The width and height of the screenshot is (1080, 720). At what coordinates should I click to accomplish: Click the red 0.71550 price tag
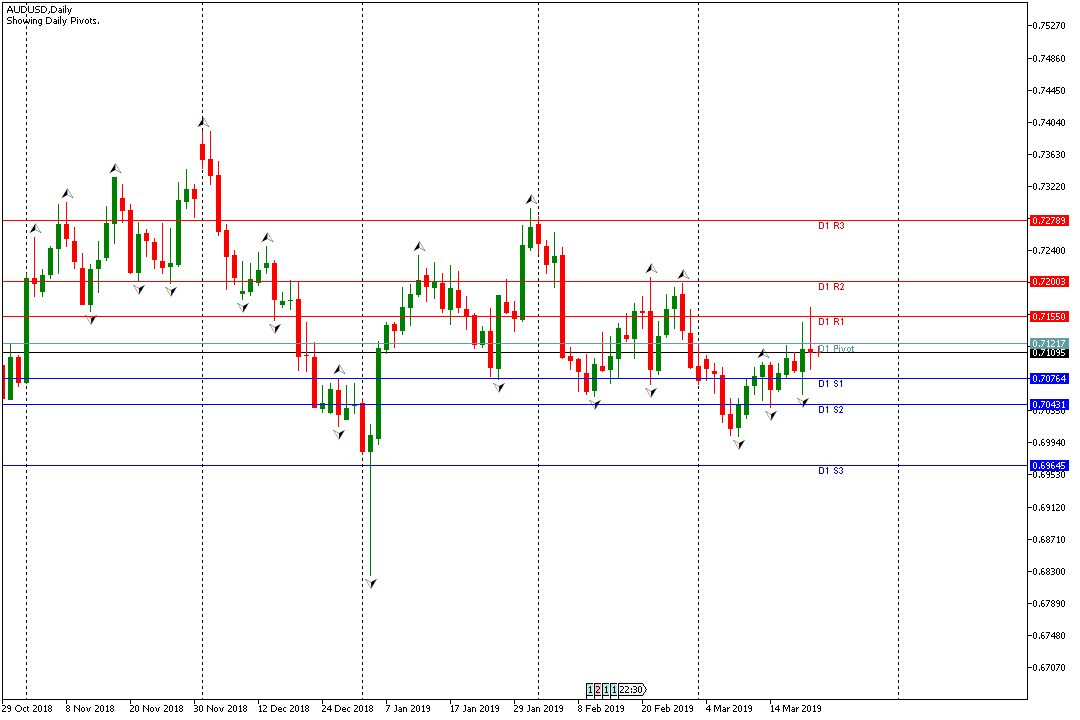(x=1049, y=316)
